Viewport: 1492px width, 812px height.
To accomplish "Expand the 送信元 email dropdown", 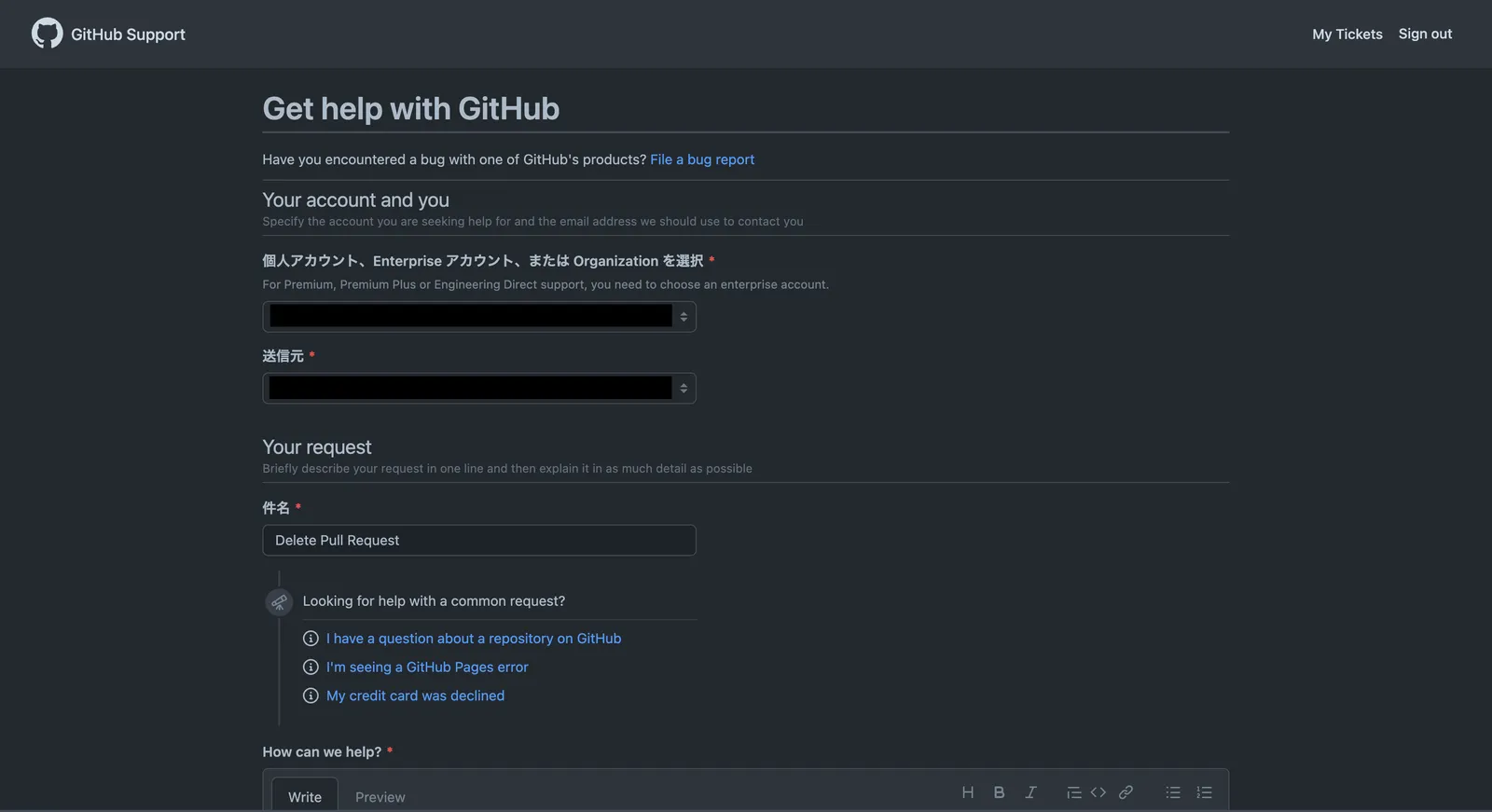I will coord(479,388).
